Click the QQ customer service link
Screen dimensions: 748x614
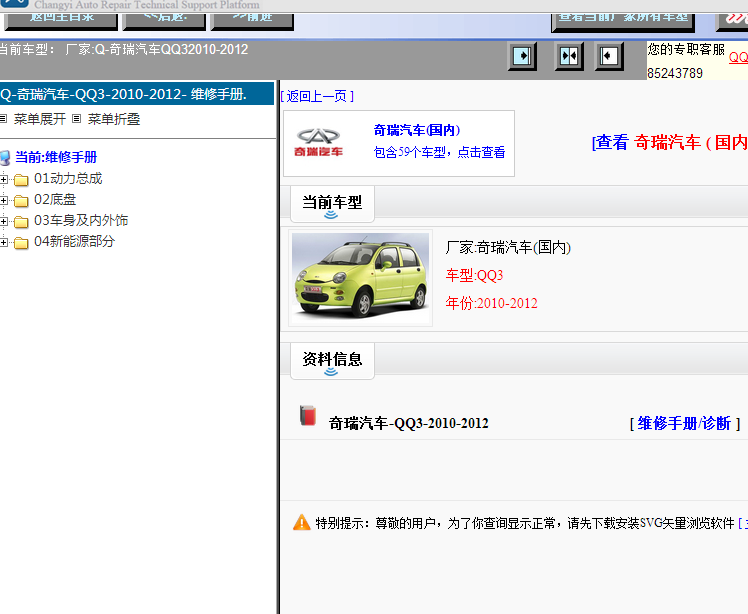738,58
